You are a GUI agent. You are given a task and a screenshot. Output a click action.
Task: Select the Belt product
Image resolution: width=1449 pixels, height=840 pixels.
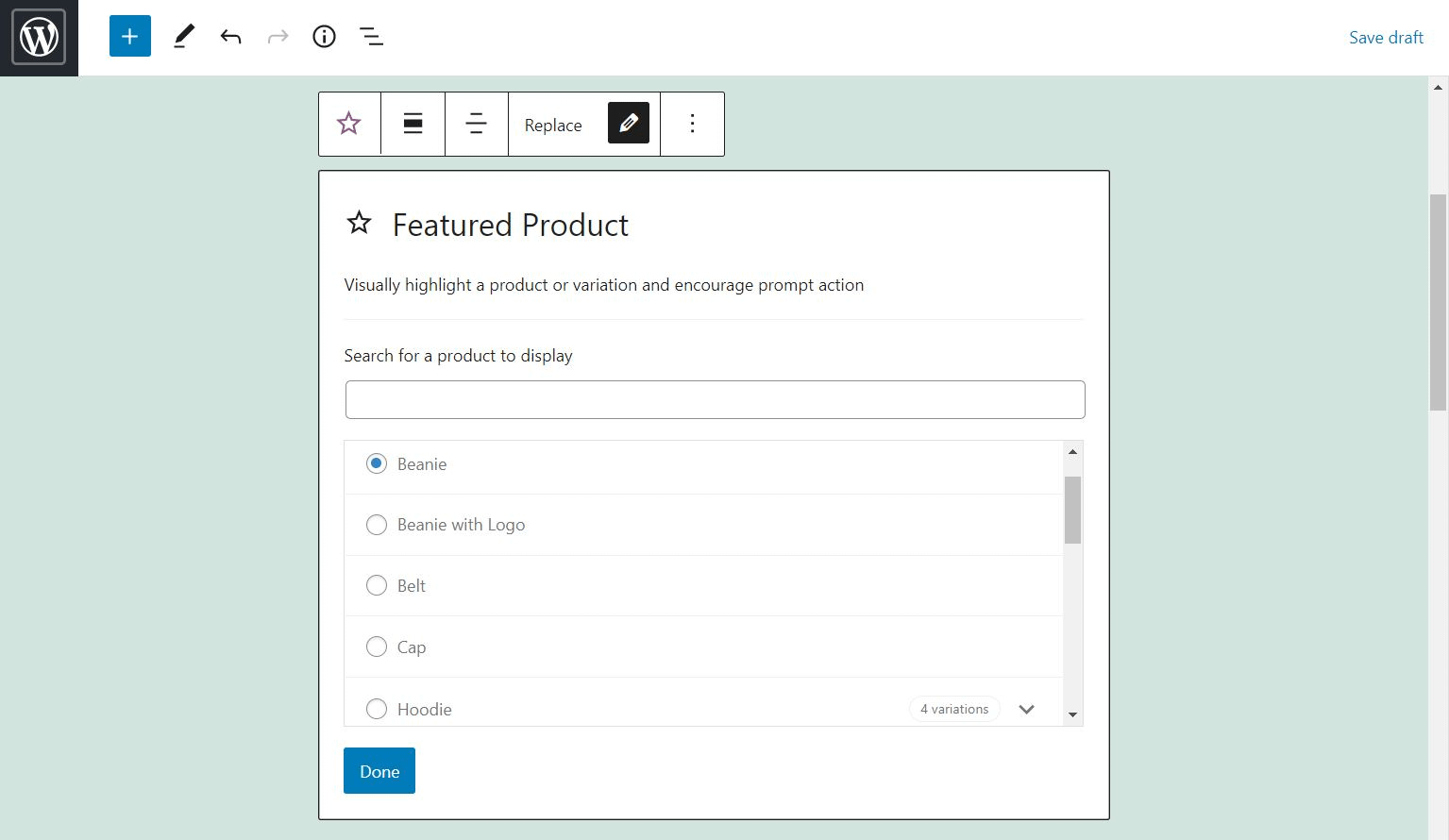377,585
